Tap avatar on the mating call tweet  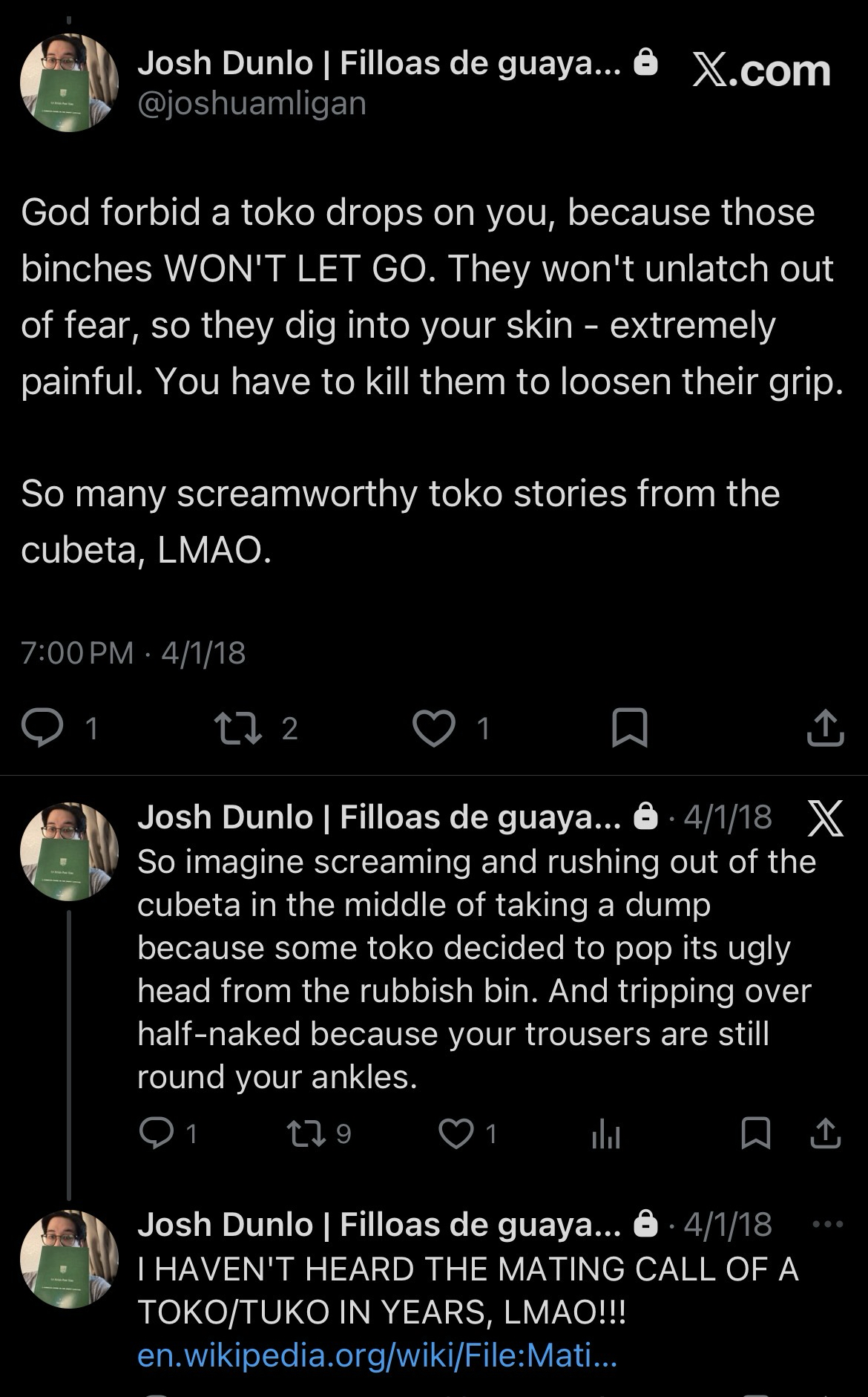point(69,1259)
